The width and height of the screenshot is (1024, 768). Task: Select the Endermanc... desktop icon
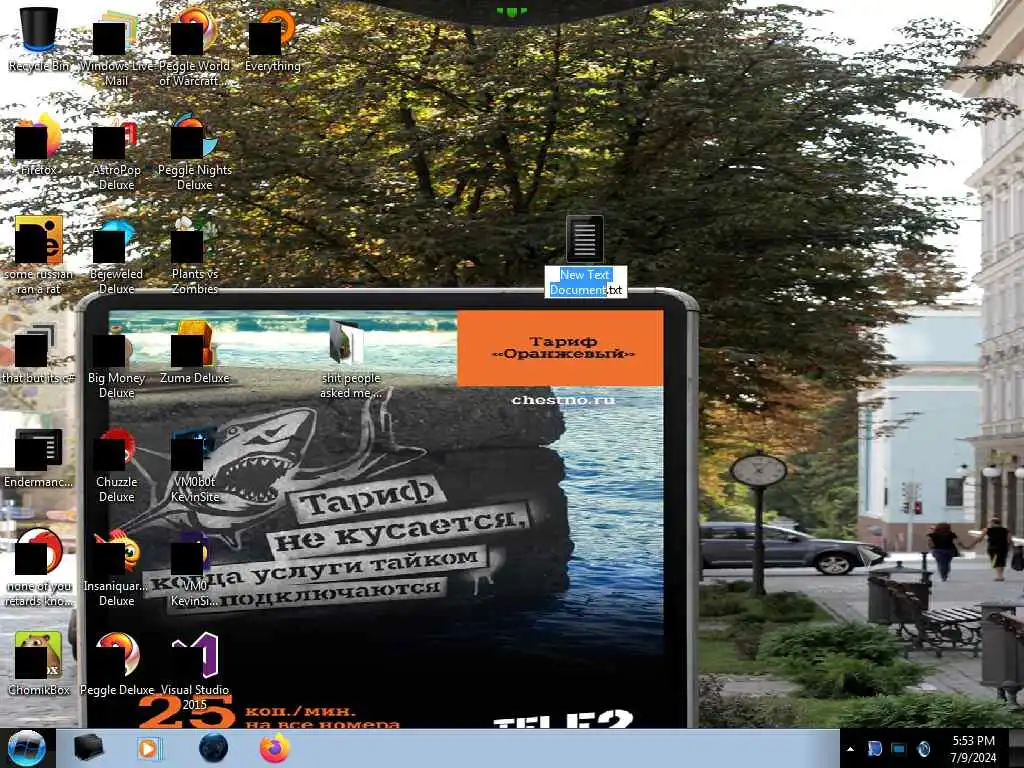coord(39,456)
